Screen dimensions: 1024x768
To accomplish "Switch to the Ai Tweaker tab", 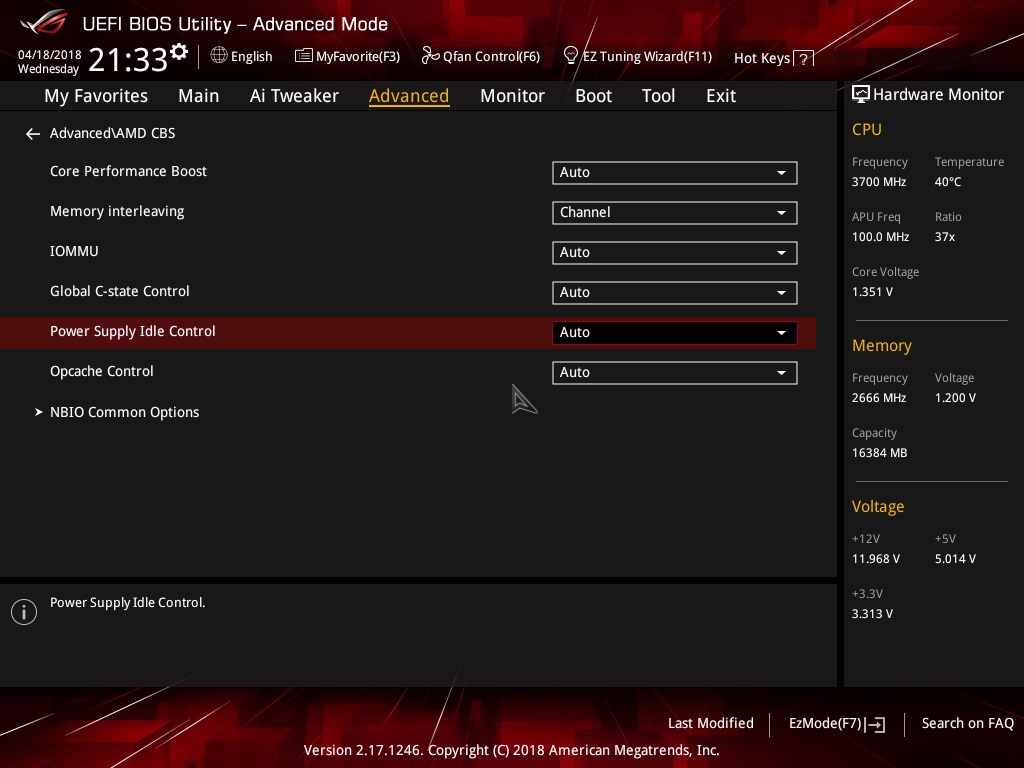I will 294,96.
